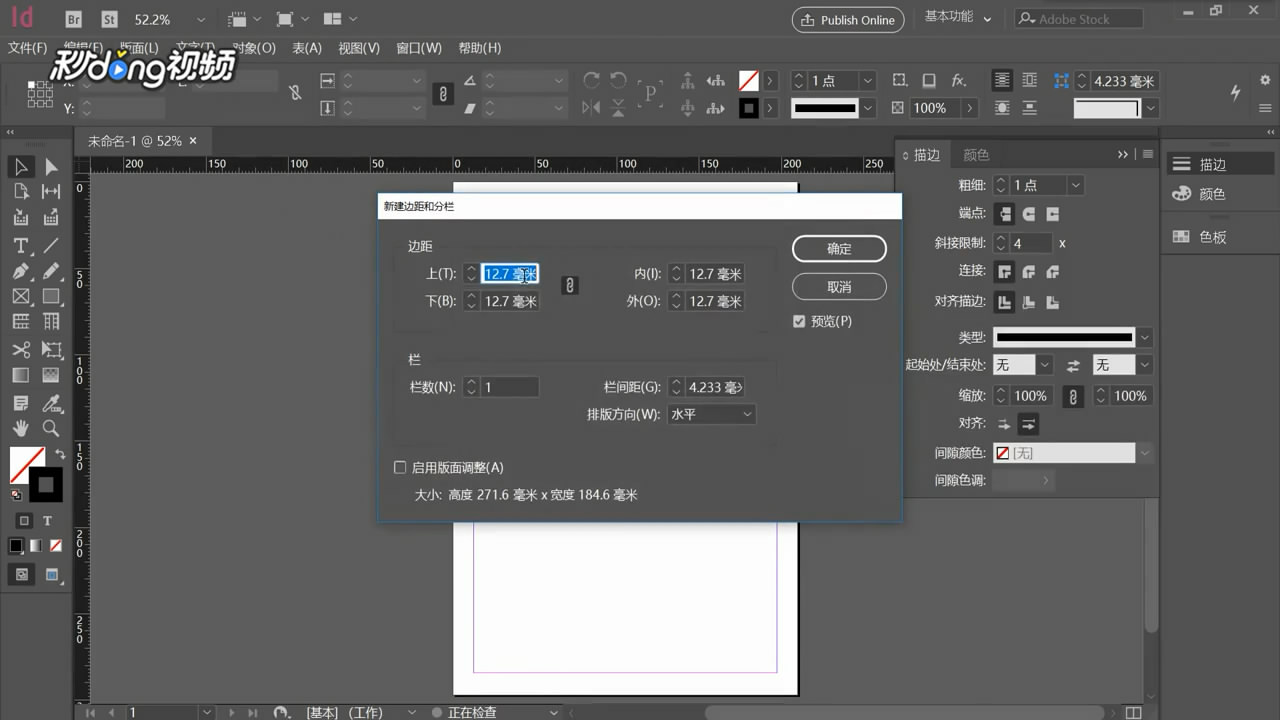Select the Gap tool
Viewport: 1280px width, 720px height.
pyautogui.click(x=51, y=191)
